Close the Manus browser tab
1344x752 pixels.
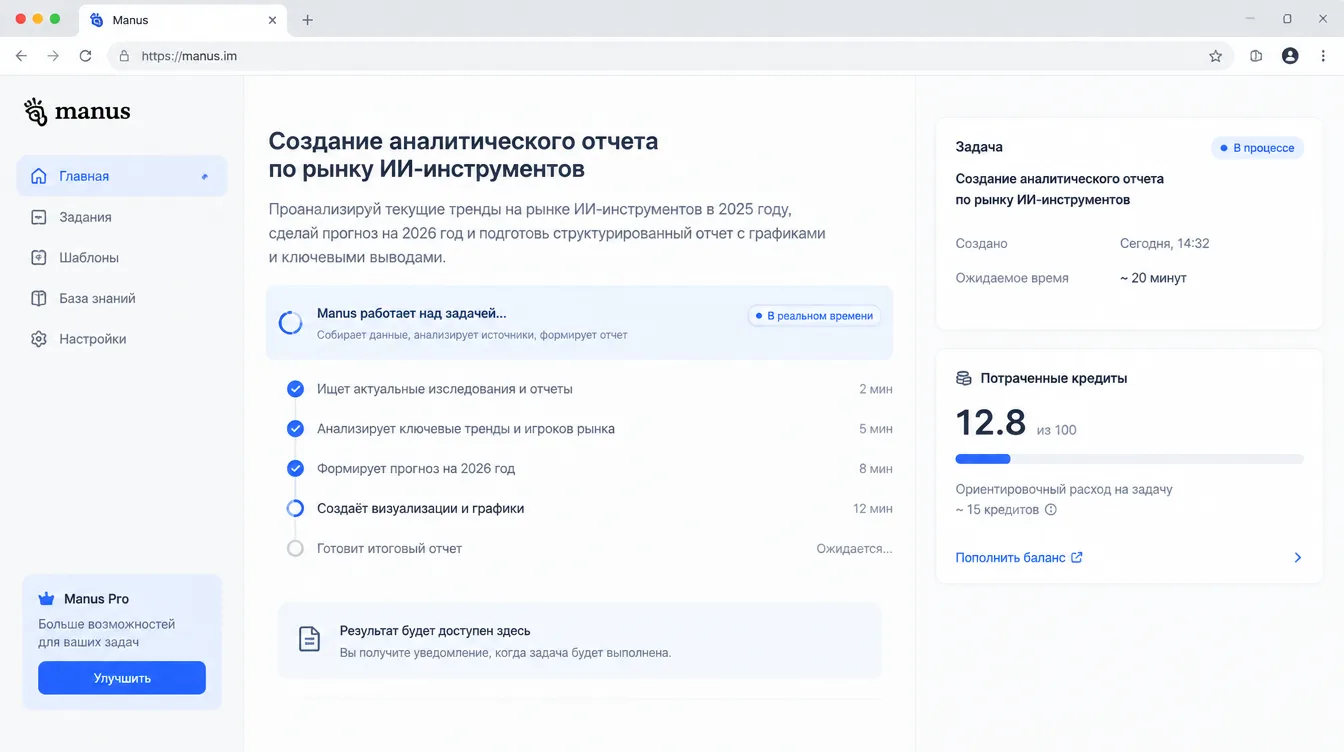click(x=273, y=20)
